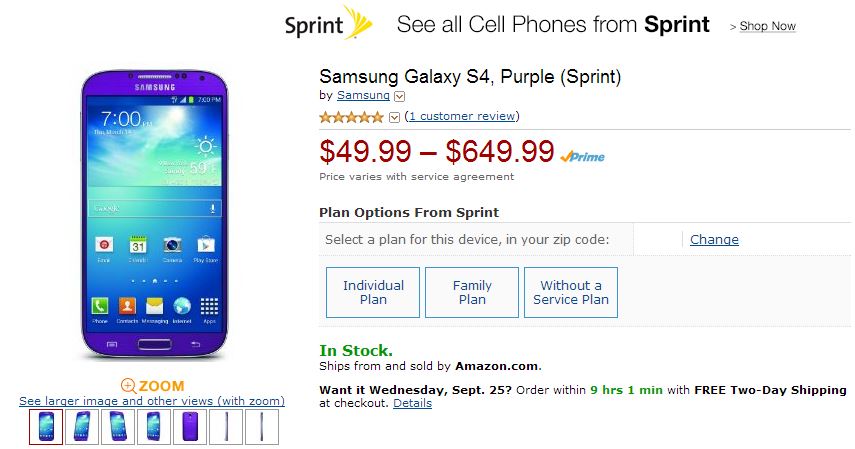Read the 1 customer review link
The height and width of the screenshot is (449, 855).
[462, 117]
